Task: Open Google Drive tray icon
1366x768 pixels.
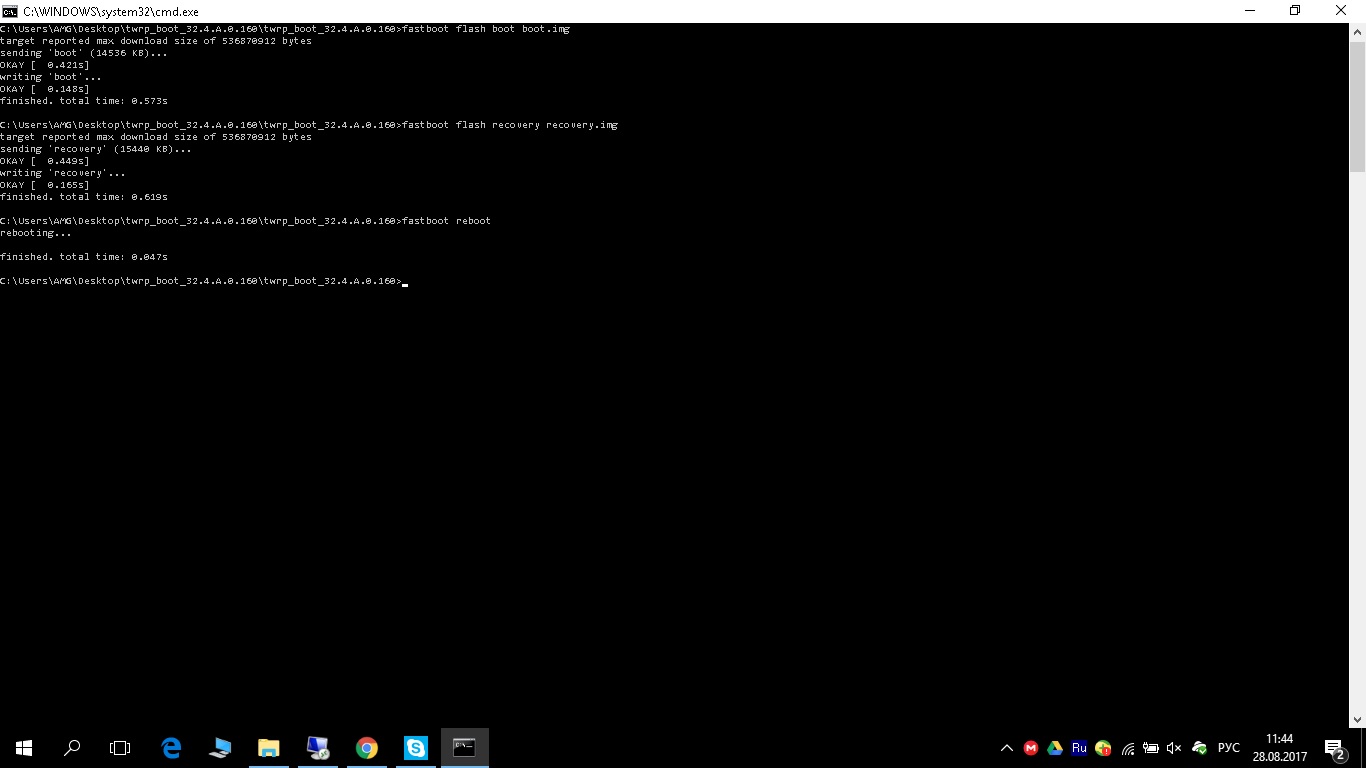Action: coord(1055,748)
